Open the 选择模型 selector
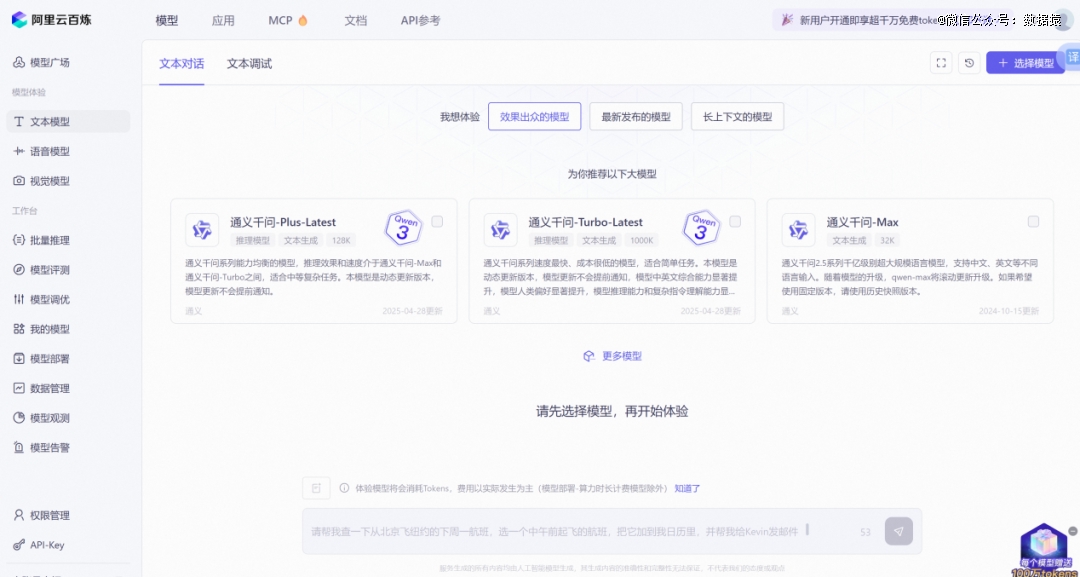This screenshot has height=577, width=1080. (x=1025, y=63)
